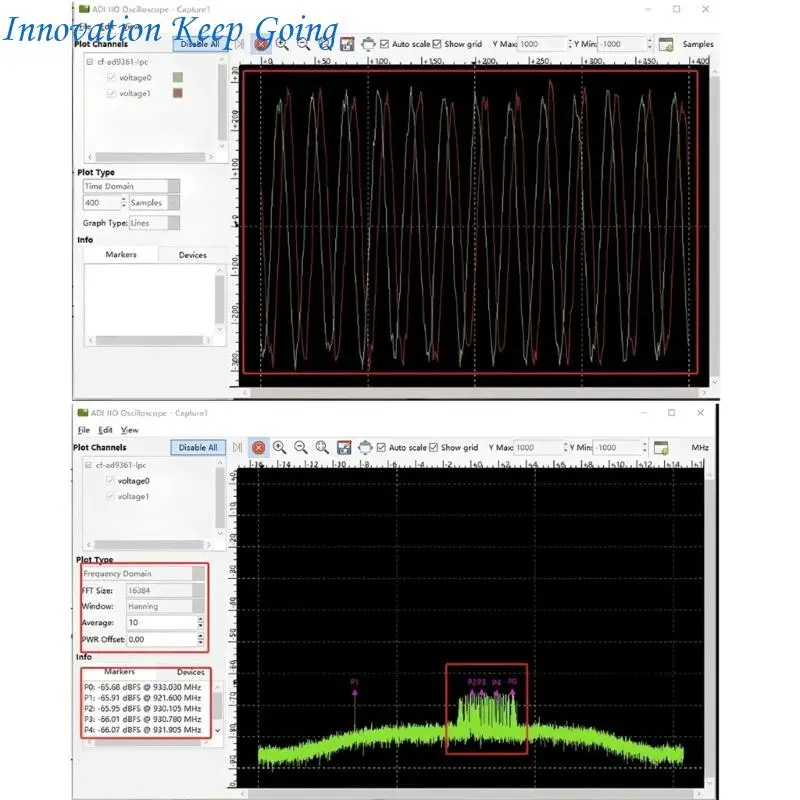Select marker row P0: -65.68 dBFS @ 933.030 MHz

[143, 687]
